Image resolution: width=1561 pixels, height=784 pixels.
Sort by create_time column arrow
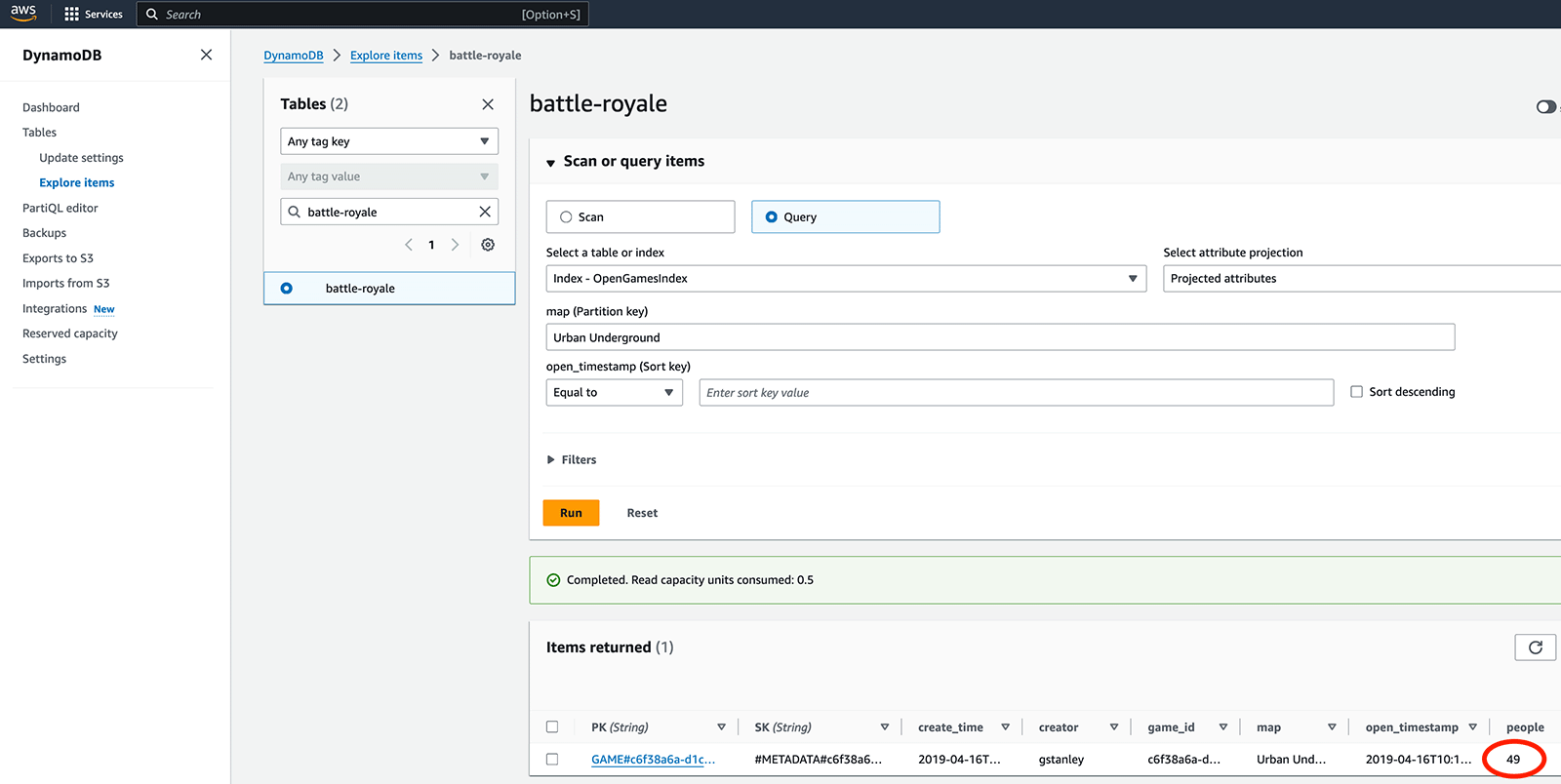[1005, 727]
